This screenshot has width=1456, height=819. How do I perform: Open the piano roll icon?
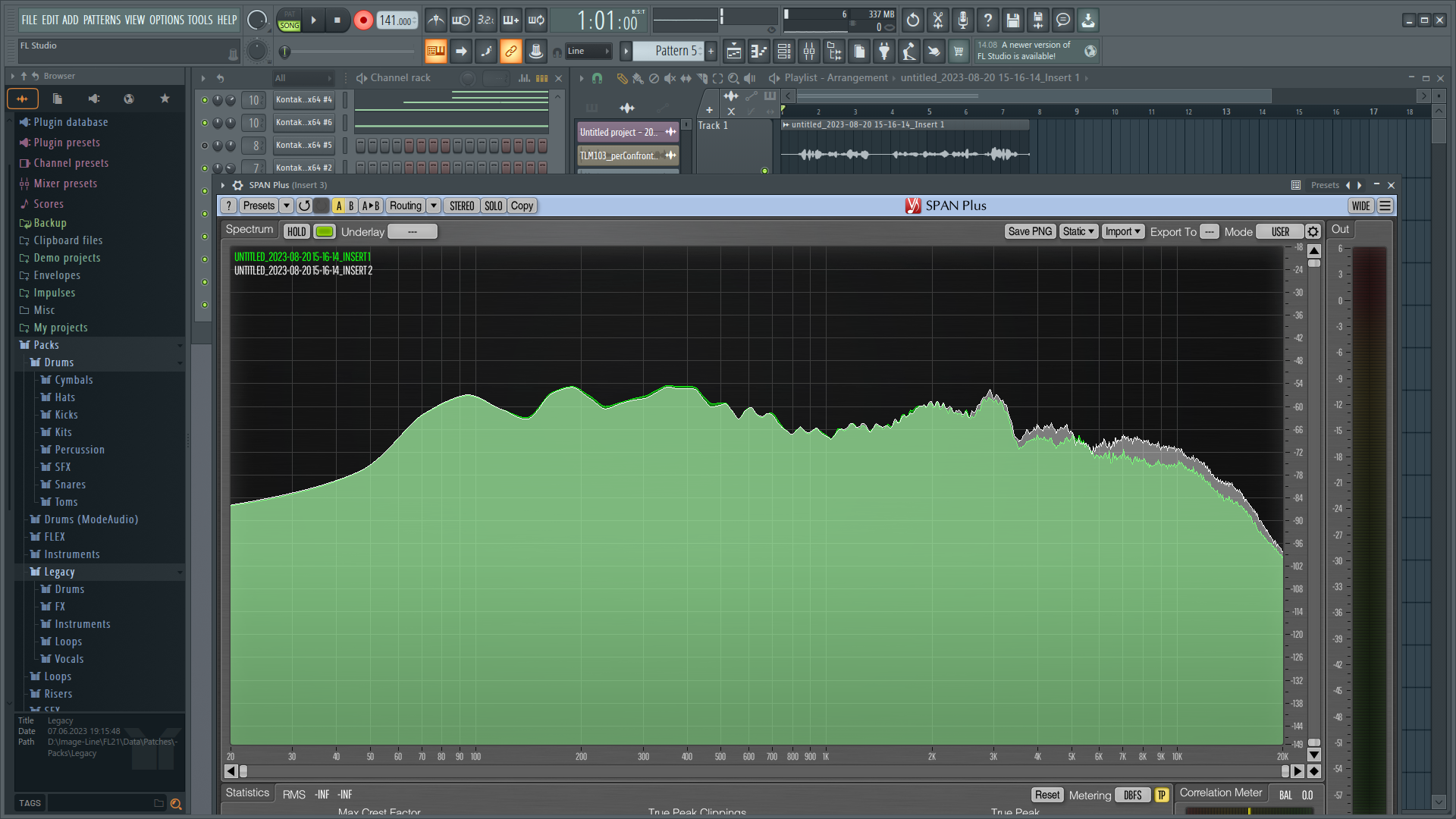759,52
